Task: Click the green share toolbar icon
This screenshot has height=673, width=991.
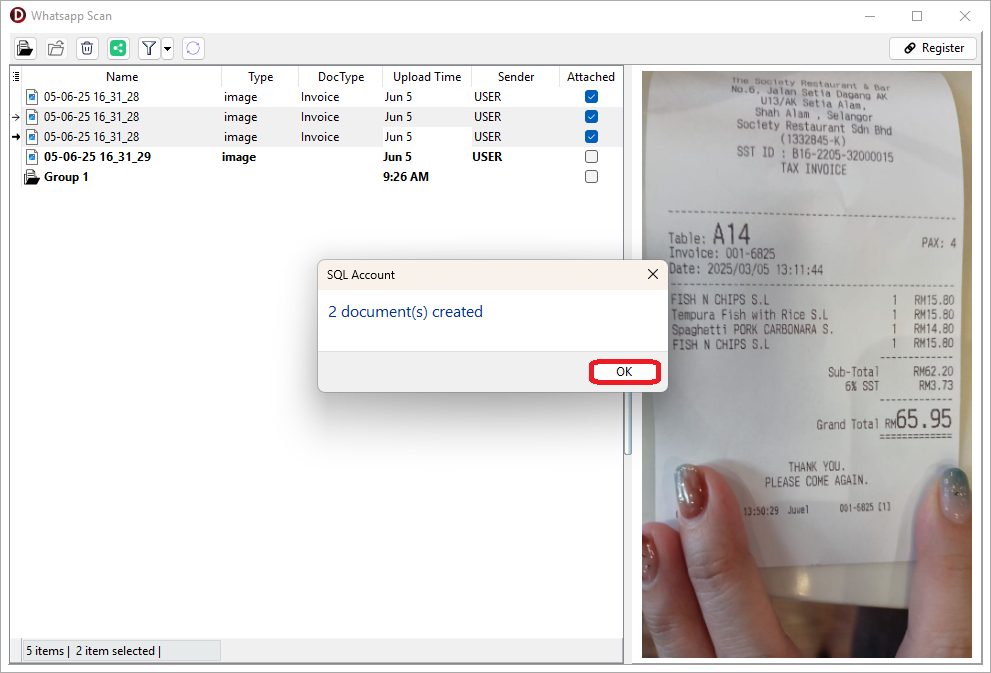Action: pyautogui.click(x=118, y=48)
